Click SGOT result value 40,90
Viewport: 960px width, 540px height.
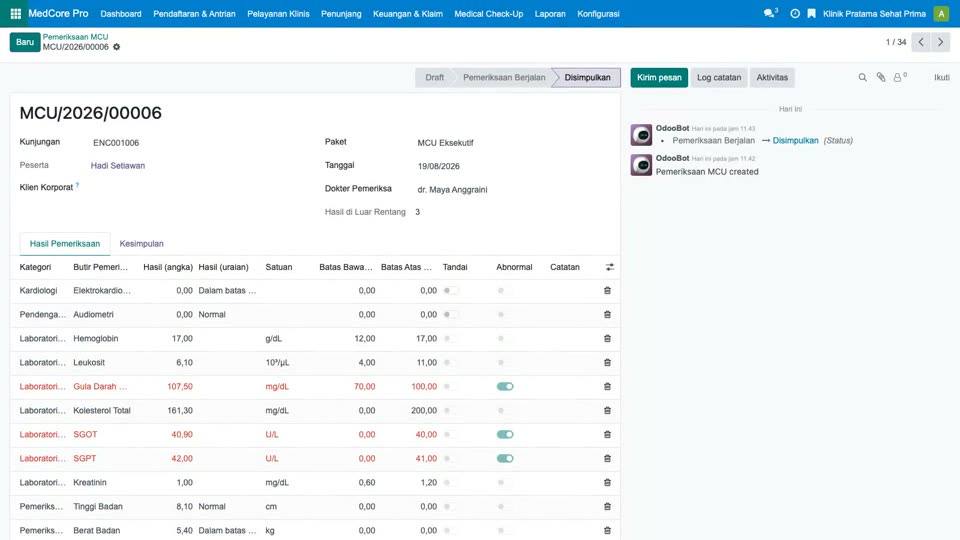pyautogui.click(x=182, y=435)
